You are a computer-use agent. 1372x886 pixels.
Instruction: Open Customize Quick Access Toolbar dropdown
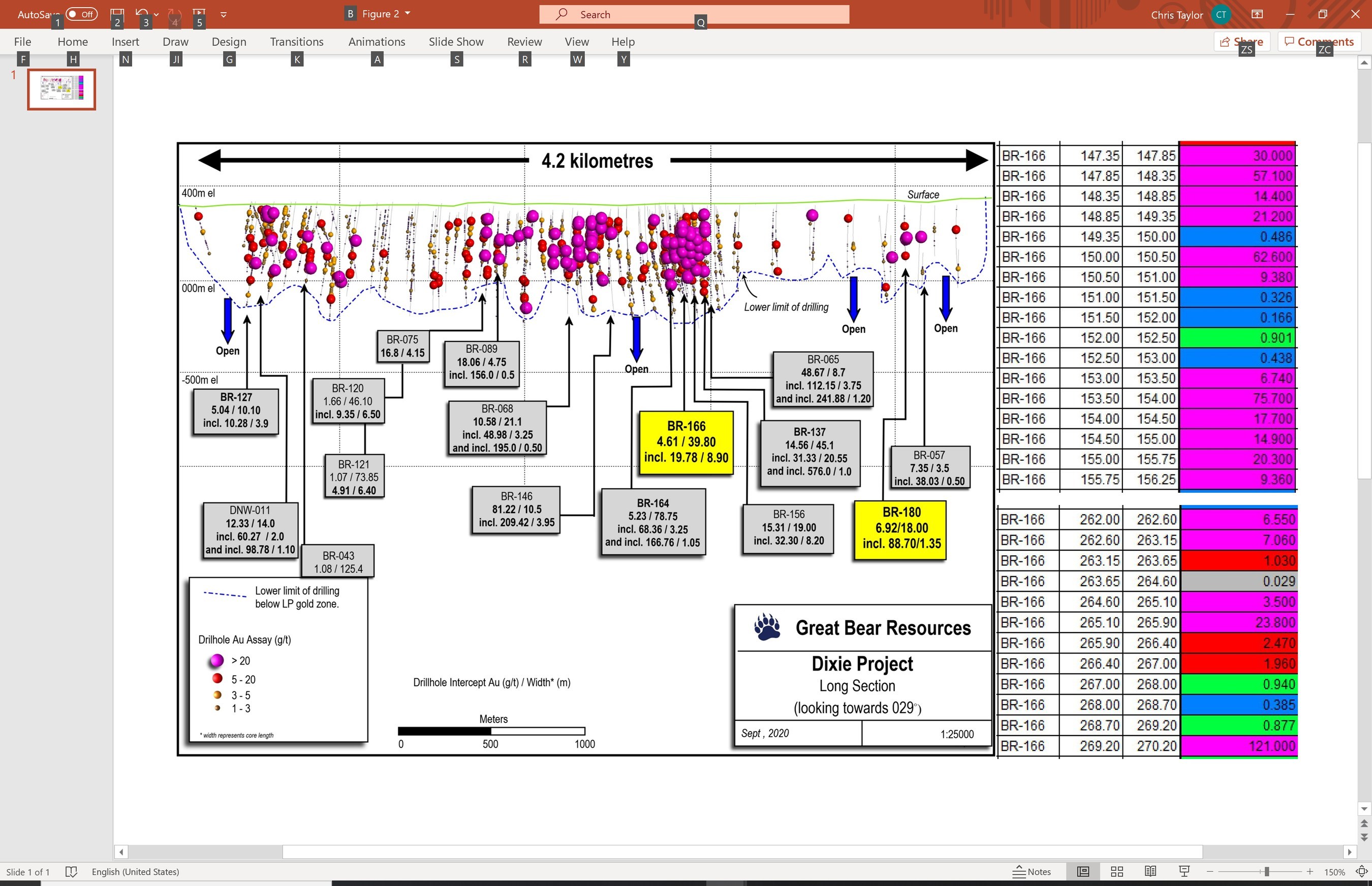tap(223, 14)
